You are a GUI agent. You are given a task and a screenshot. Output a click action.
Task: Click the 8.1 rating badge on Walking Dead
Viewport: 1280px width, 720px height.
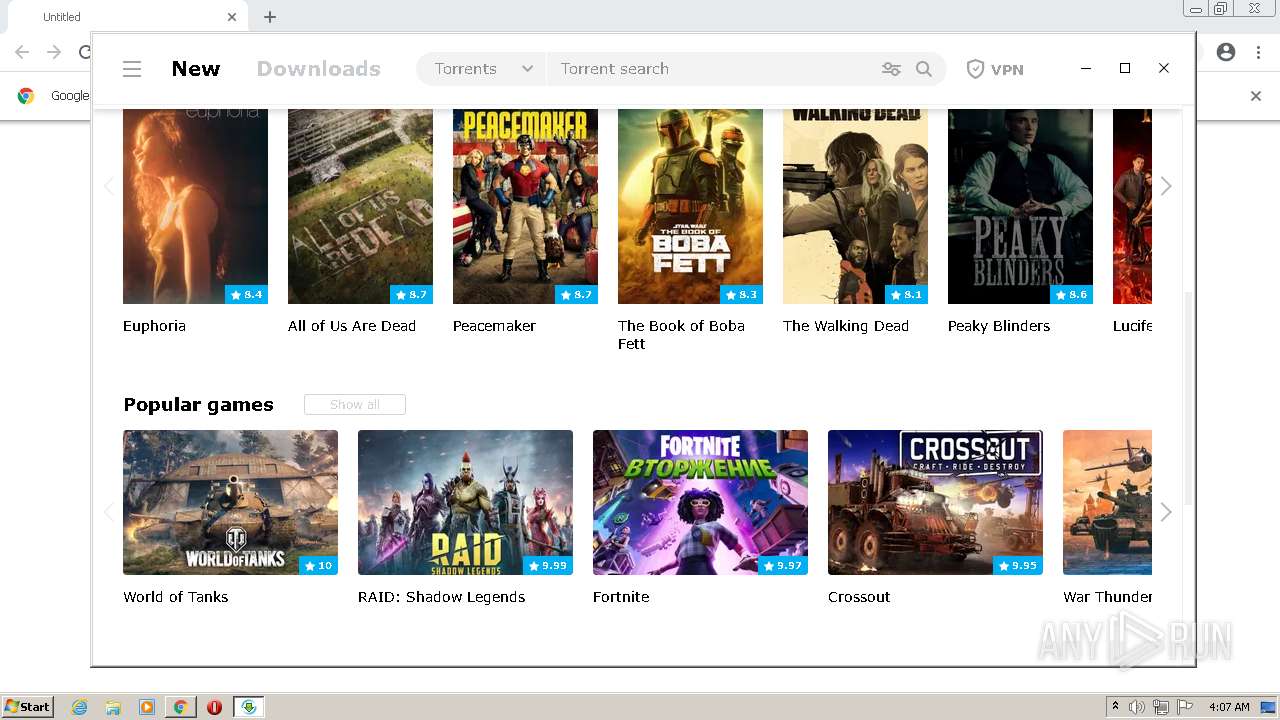click(906, 294)
